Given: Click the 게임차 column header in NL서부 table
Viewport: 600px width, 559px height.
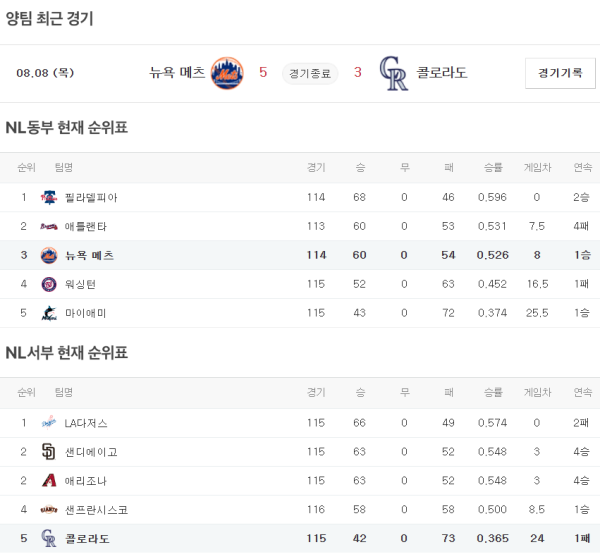Looking at the screenshot, I should pyautogui.click(x=537, y=393).
